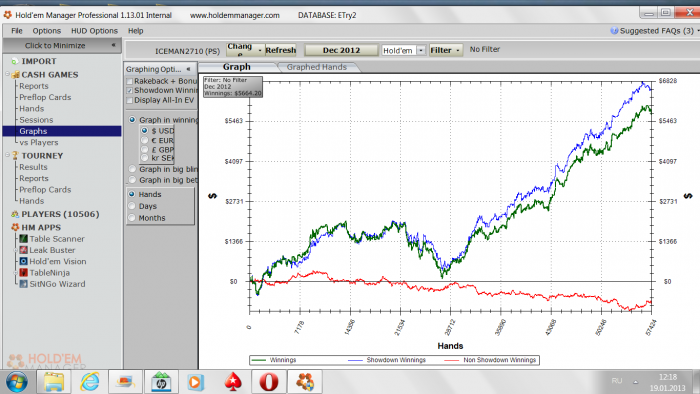Screen dimensions: 700x394
Task: Open the SitNGo Wizard icon
Action: 24,284
